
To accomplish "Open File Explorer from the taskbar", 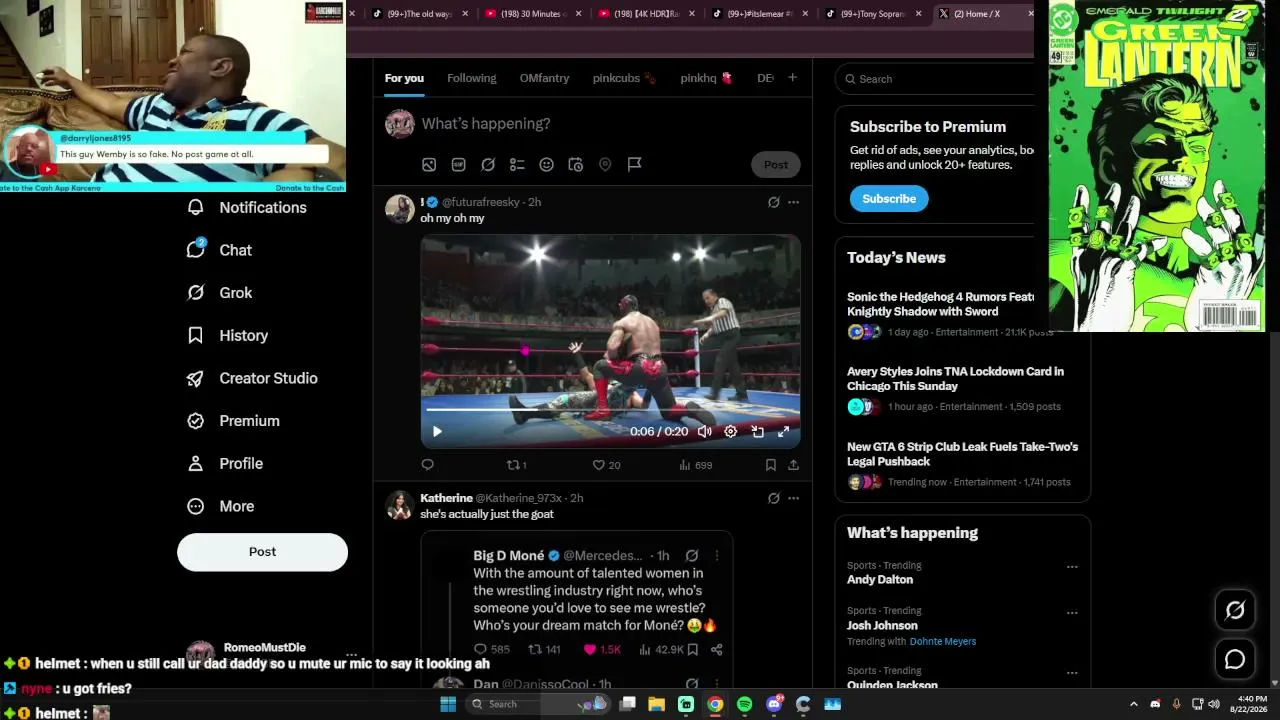I will click(656, 704).
